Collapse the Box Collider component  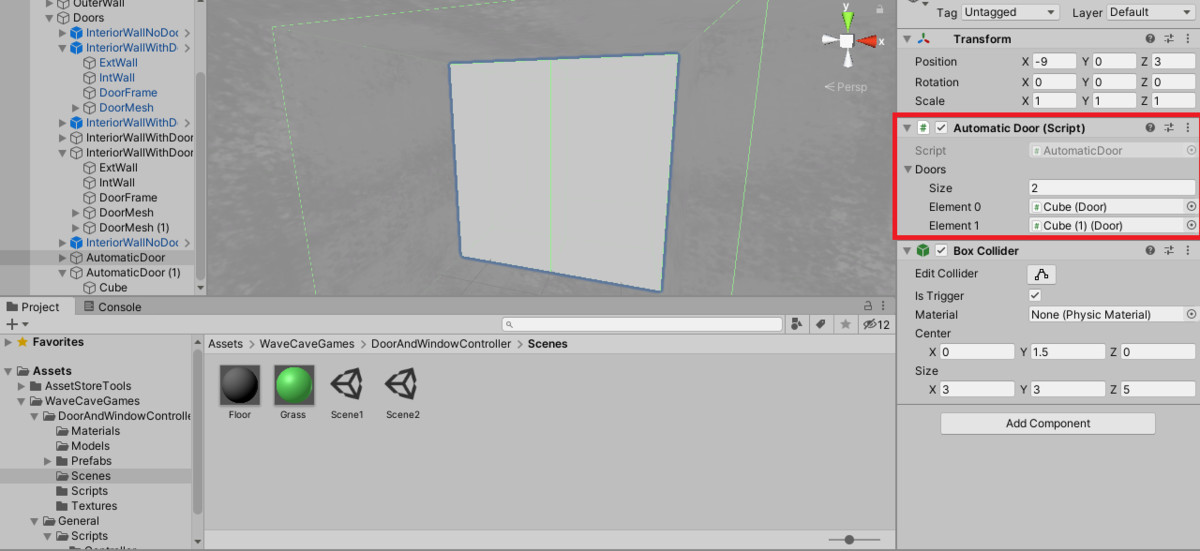click(x=907, y=251)
